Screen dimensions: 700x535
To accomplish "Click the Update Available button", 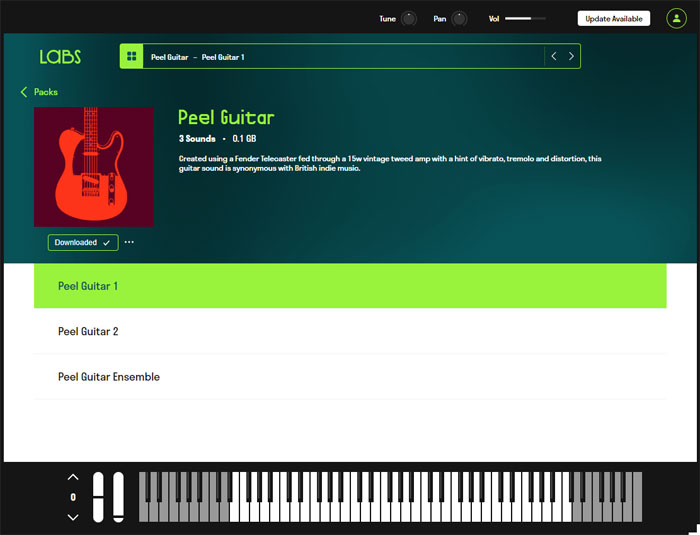I will pyautogui.click(x=613, y=19).
